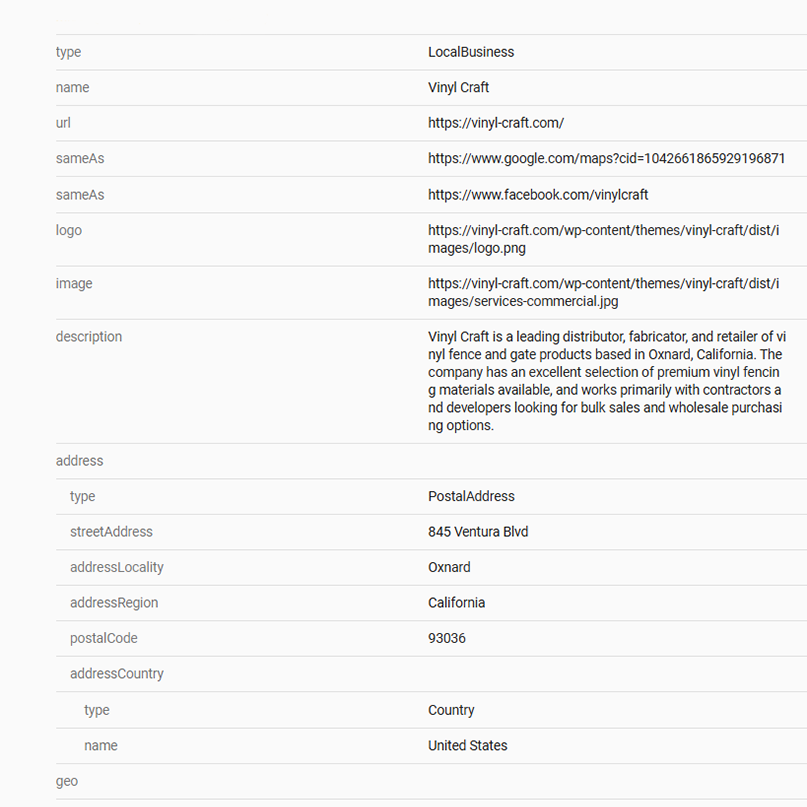Select the LocalBusiness type value

tap(471, 52)
